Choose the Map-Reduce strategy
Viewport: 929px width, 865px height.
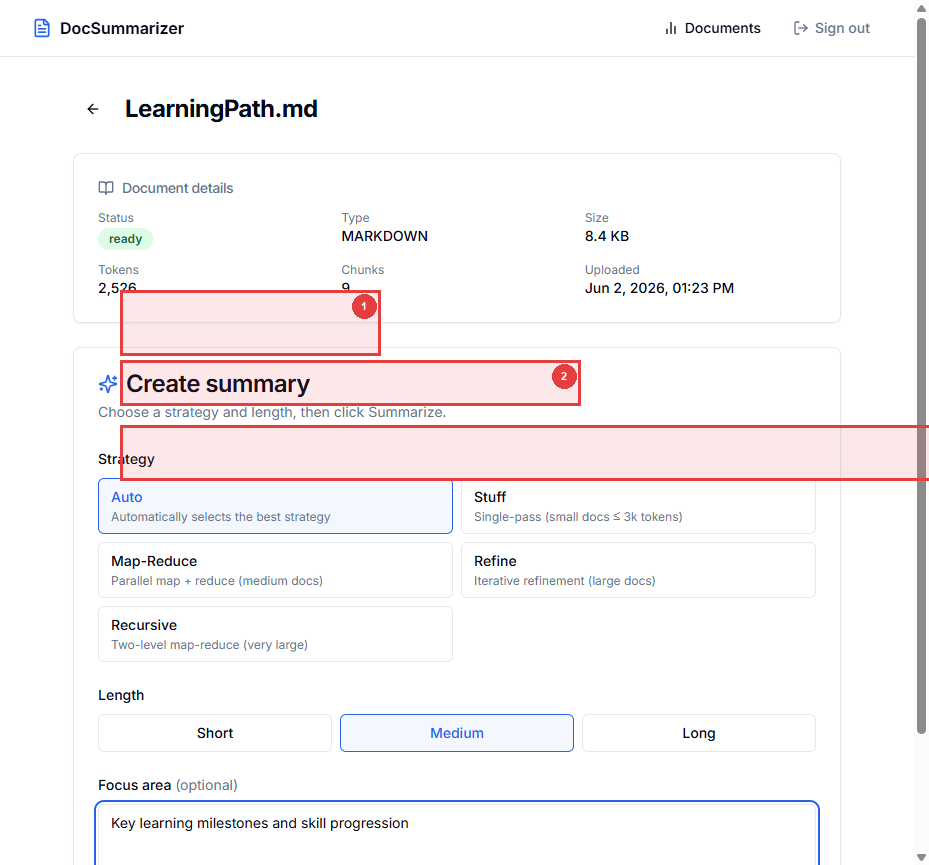click(276, 570)
